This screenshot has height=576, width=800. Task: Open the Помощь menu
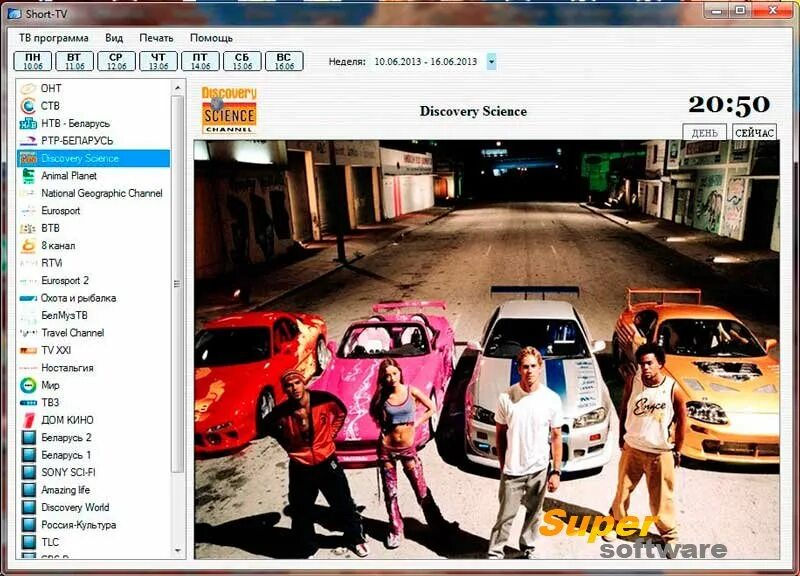[211, 38]
